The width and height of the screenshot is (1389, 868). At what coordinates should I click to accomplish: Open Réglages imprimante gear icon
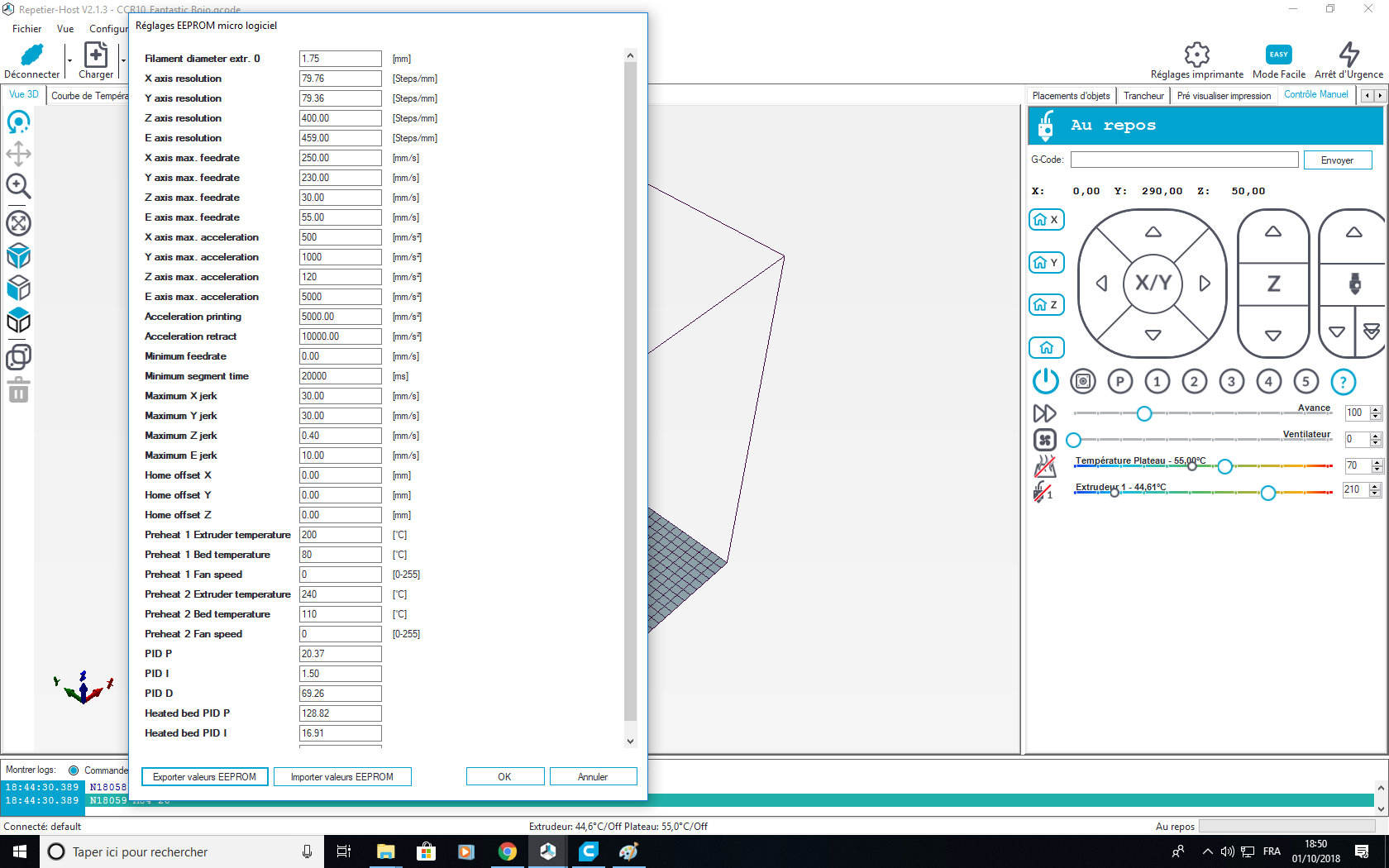[1196, 55]
